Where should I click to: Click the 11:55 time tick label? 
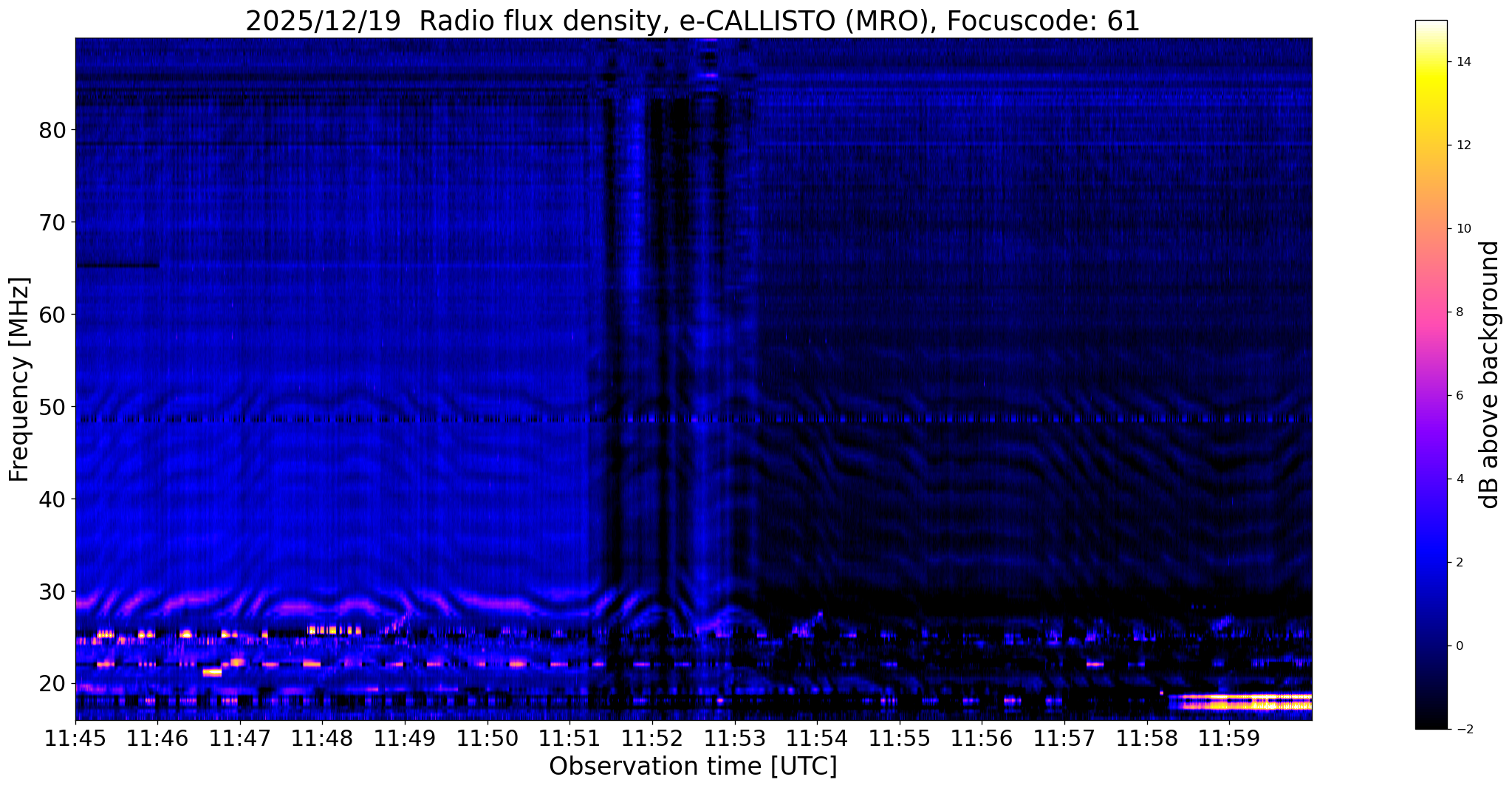click(x=899, y=738)
